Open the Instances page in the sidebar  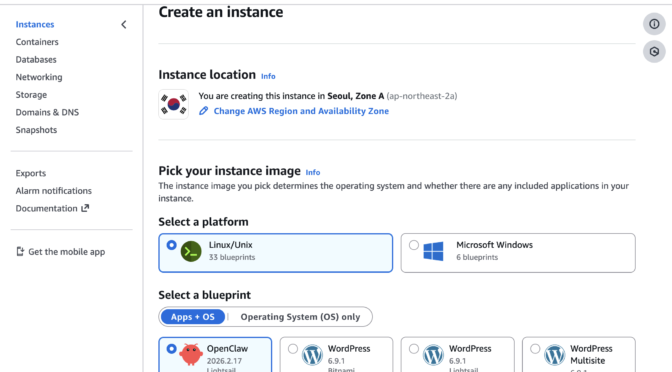35,24
